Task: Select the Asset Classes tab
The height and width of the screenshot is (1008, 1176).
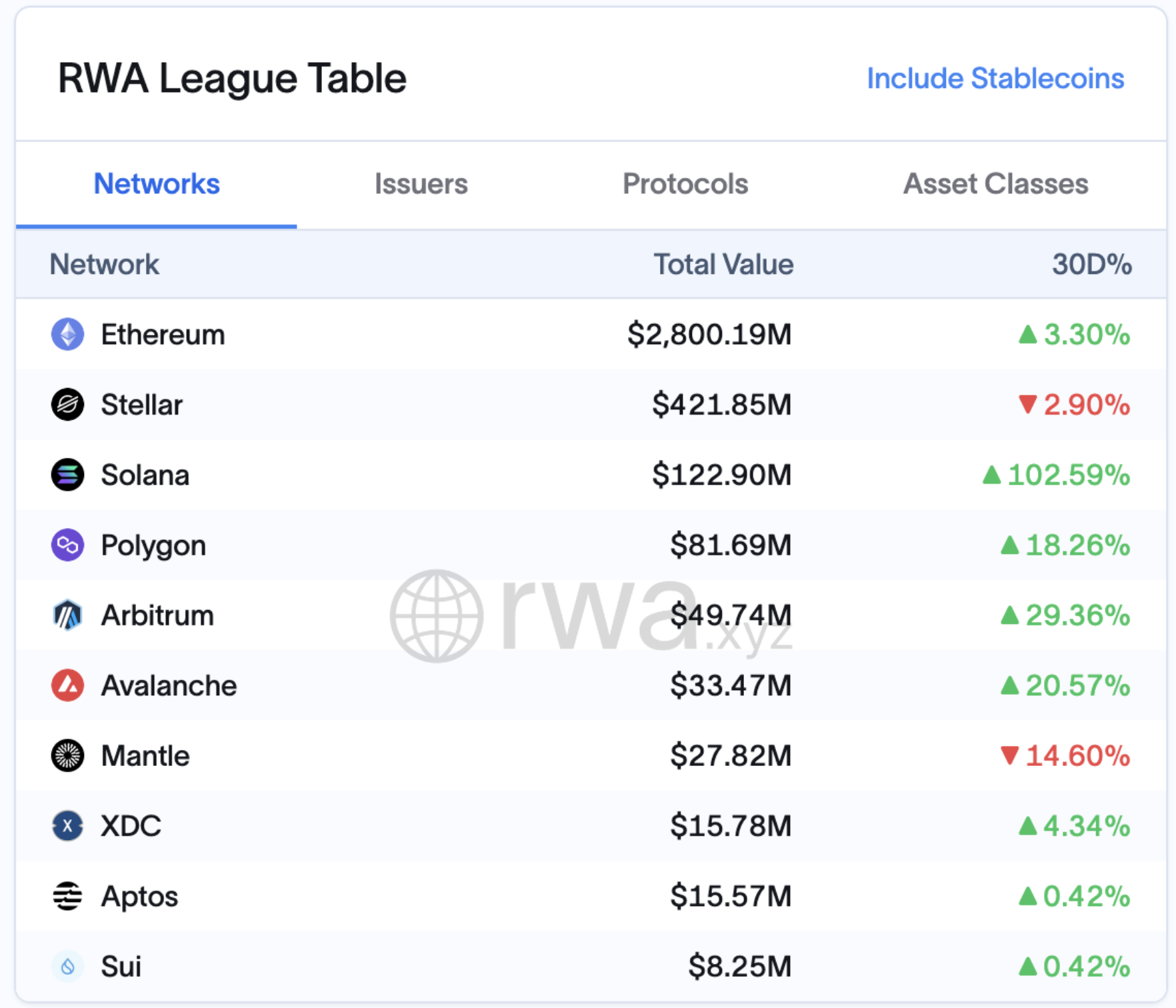Action: pos(995,184)
